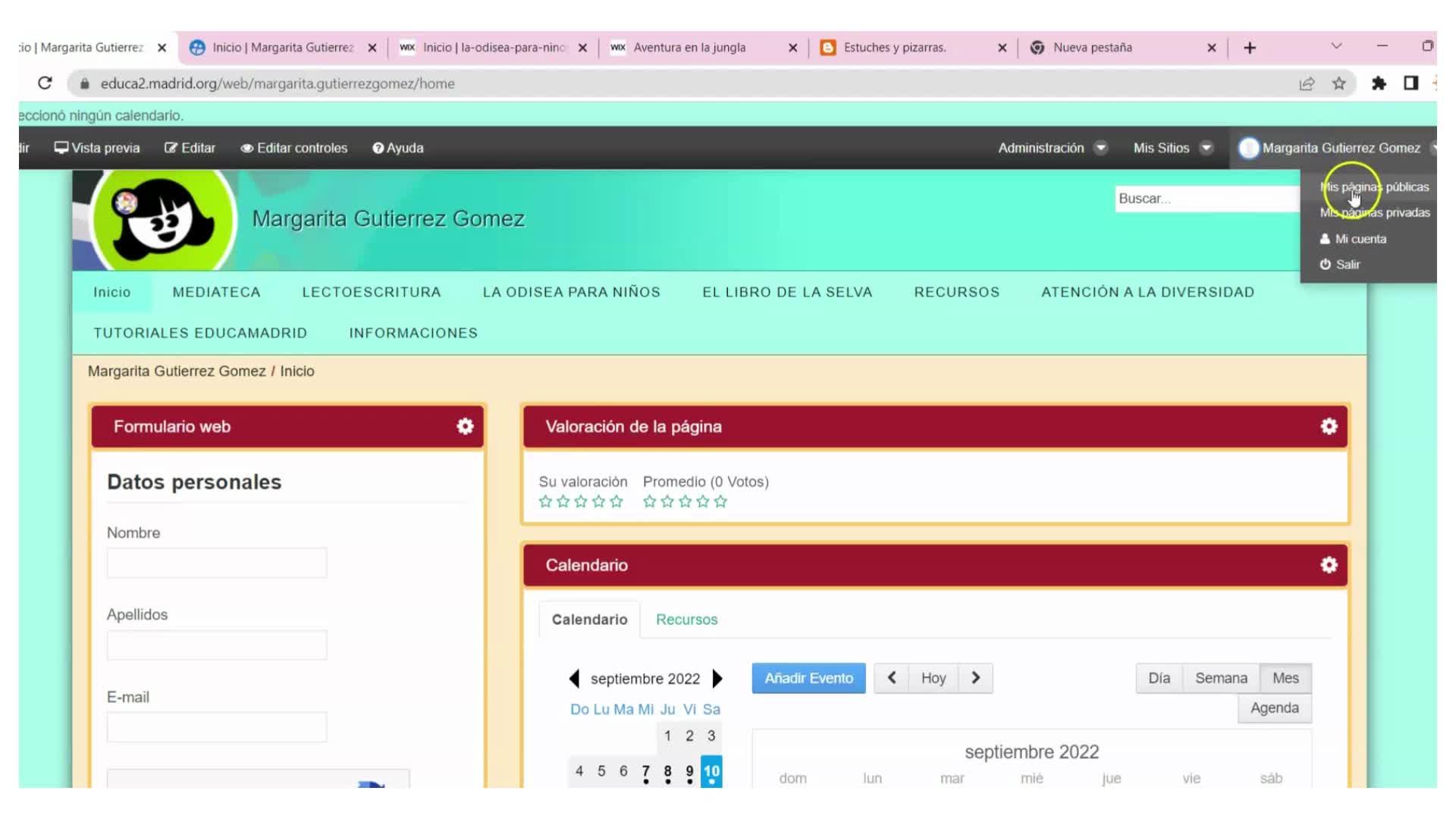
Task: Expand the Administración dropdown
Action: (x=1052, y=148)
